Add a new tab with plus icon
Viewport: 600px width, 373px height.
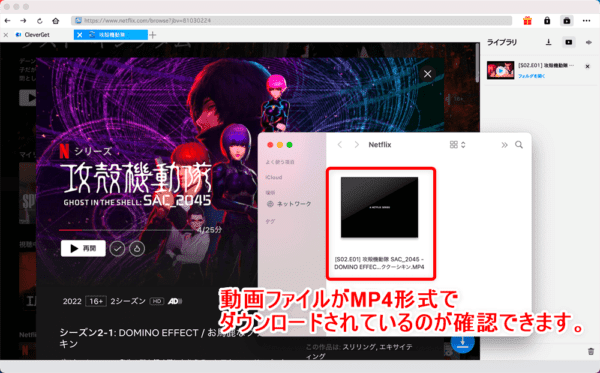tap(153, 35)
